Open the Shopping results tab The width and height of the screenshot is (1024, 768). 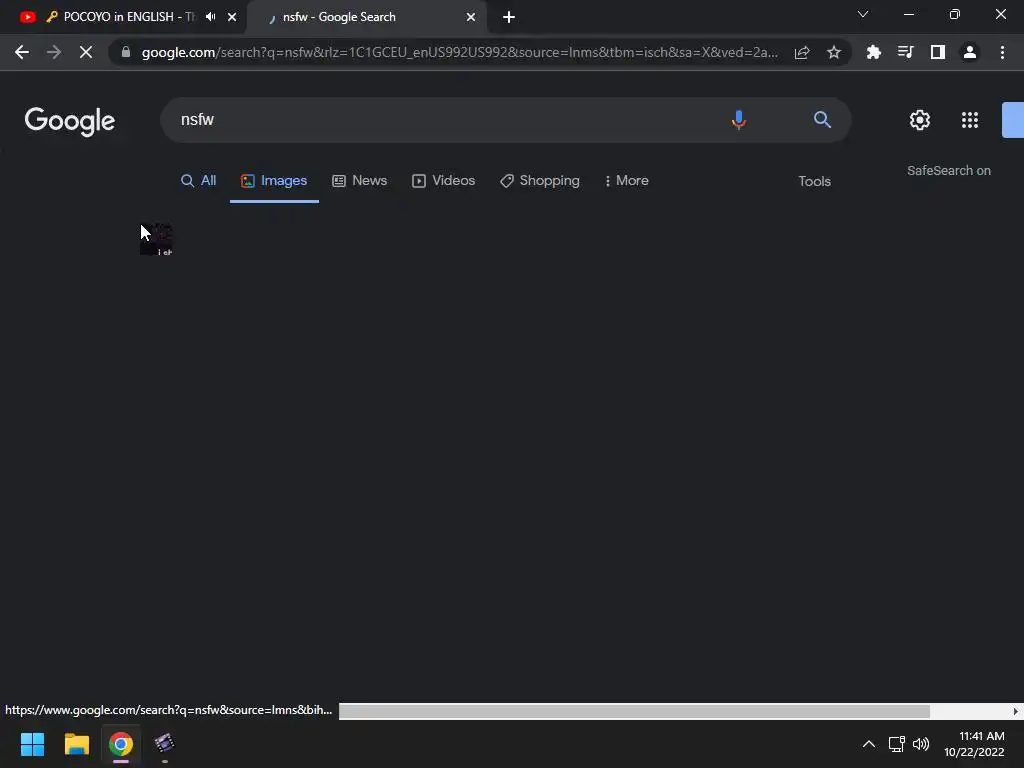[540, 181]
